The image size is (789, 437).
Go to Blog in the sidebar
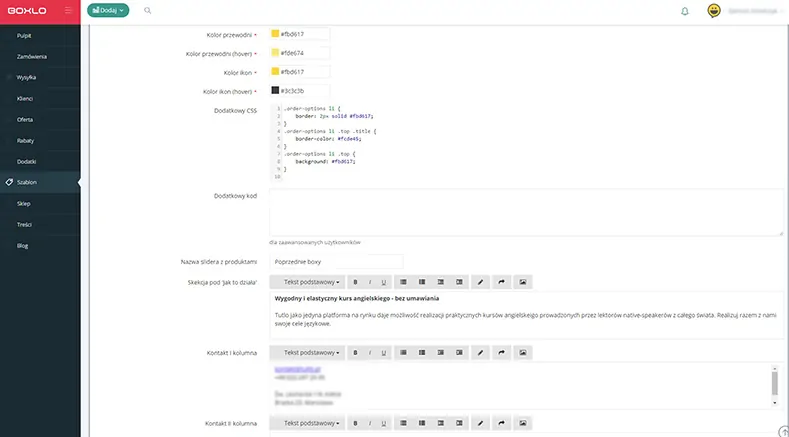click(x=23, y=245)
